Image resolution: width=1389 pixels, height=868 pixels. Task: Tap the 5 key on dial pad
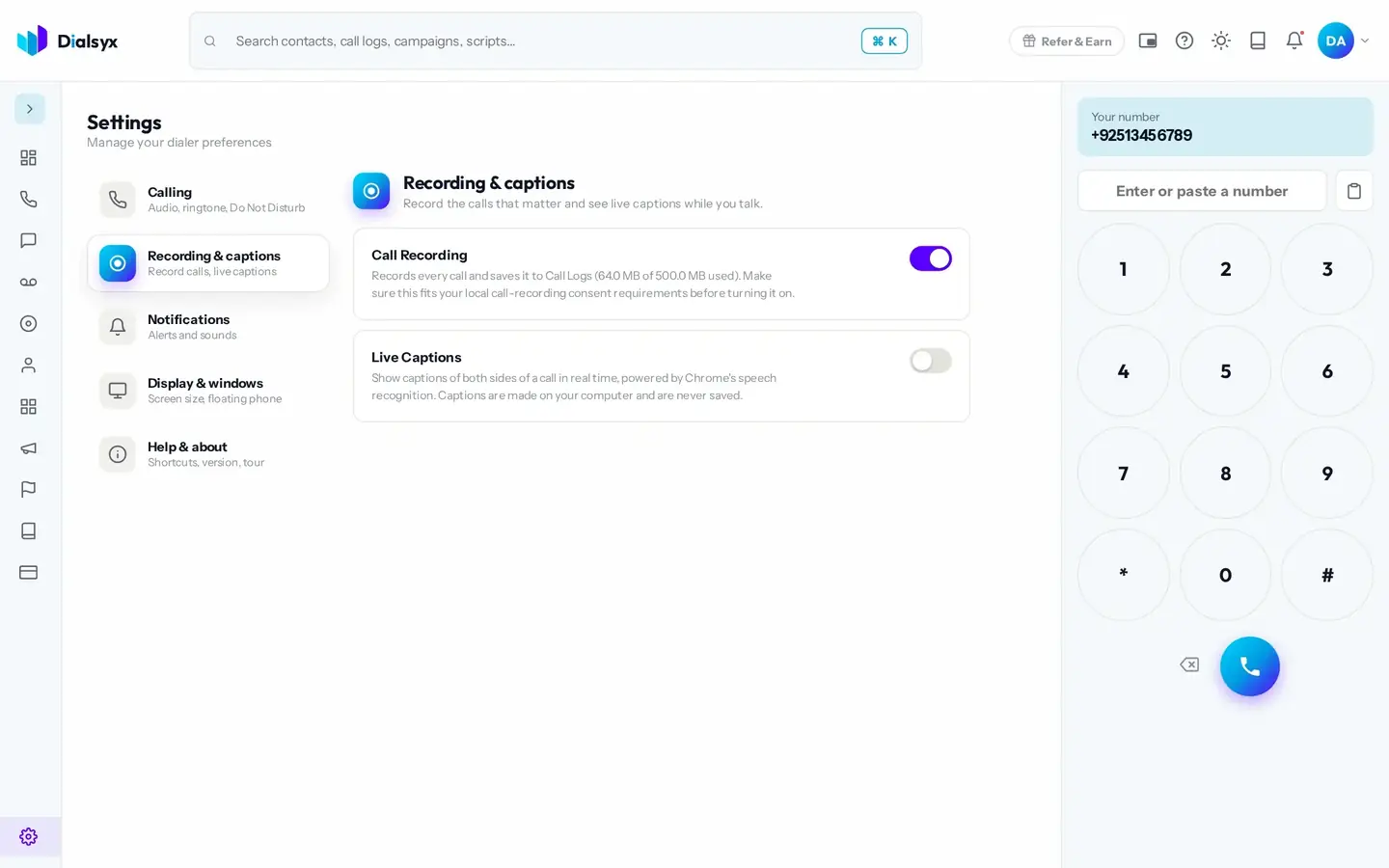coord(1226,371)
